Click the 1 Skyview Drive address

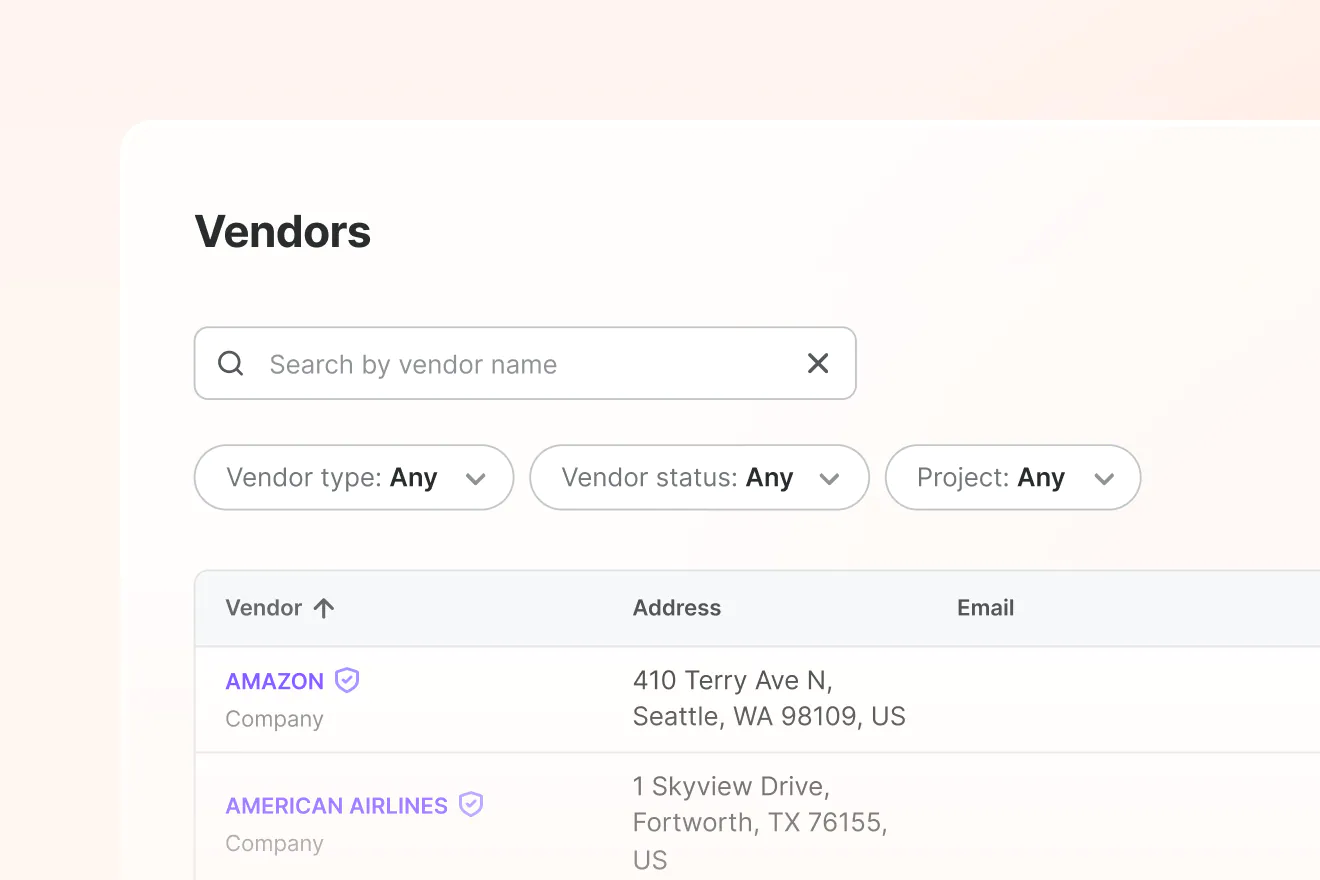click(x=760, y=822)
